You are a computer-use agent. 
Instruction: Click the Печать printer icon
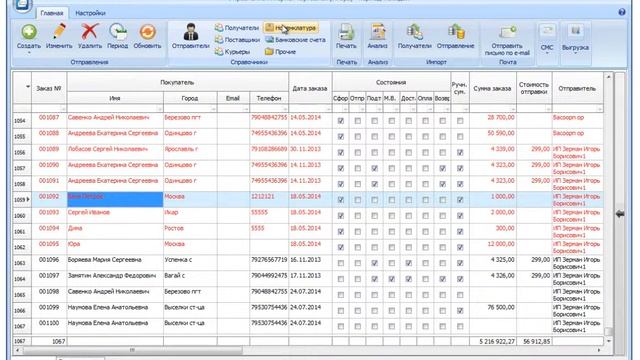point(346,32)
